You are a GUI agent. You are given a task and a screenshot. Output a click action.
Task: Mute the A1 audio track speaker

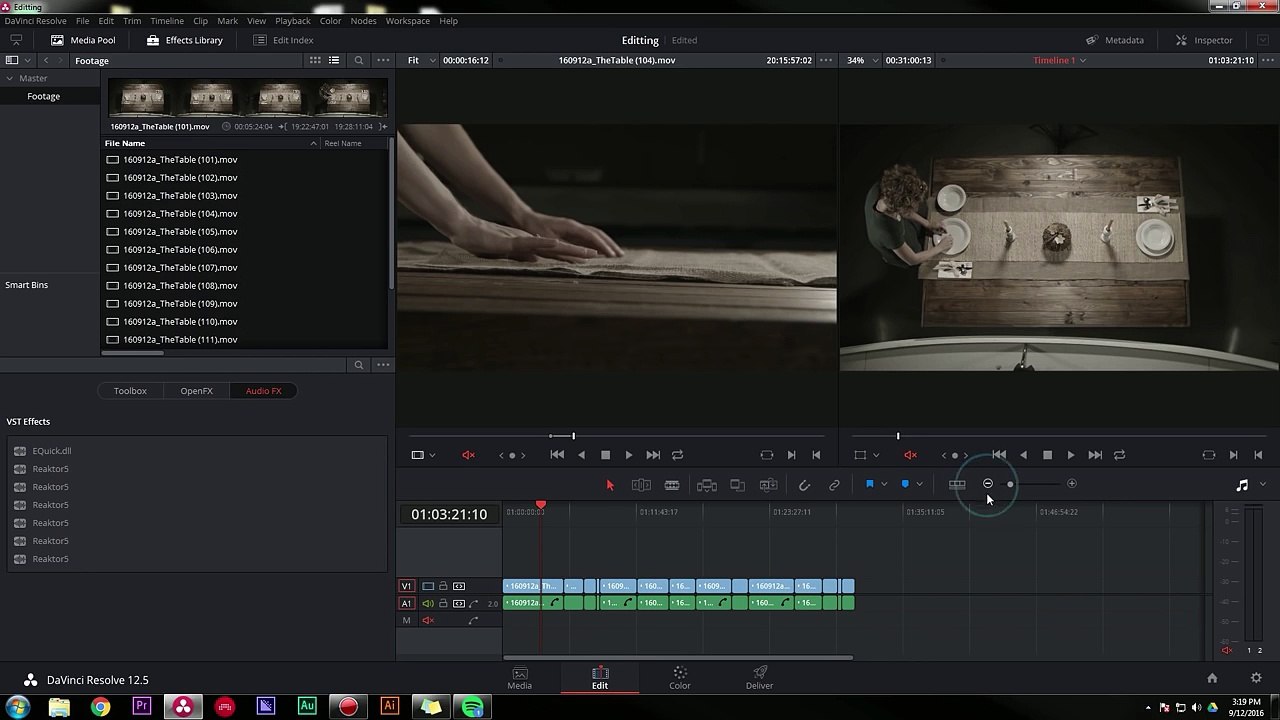tap(428, 603)
